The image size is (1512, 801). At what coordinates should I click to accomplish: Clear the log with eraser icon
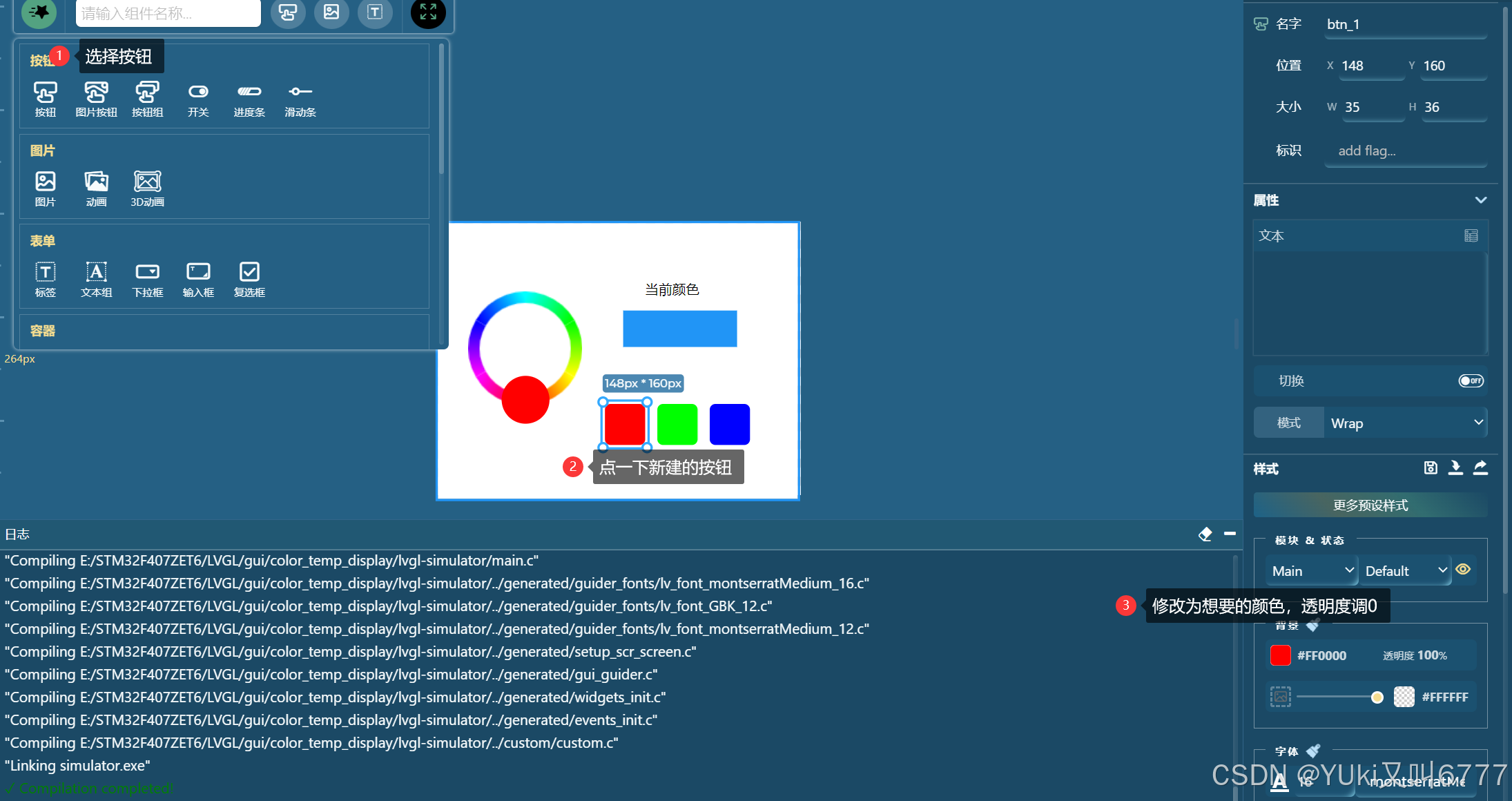[x=1205, y=534]
